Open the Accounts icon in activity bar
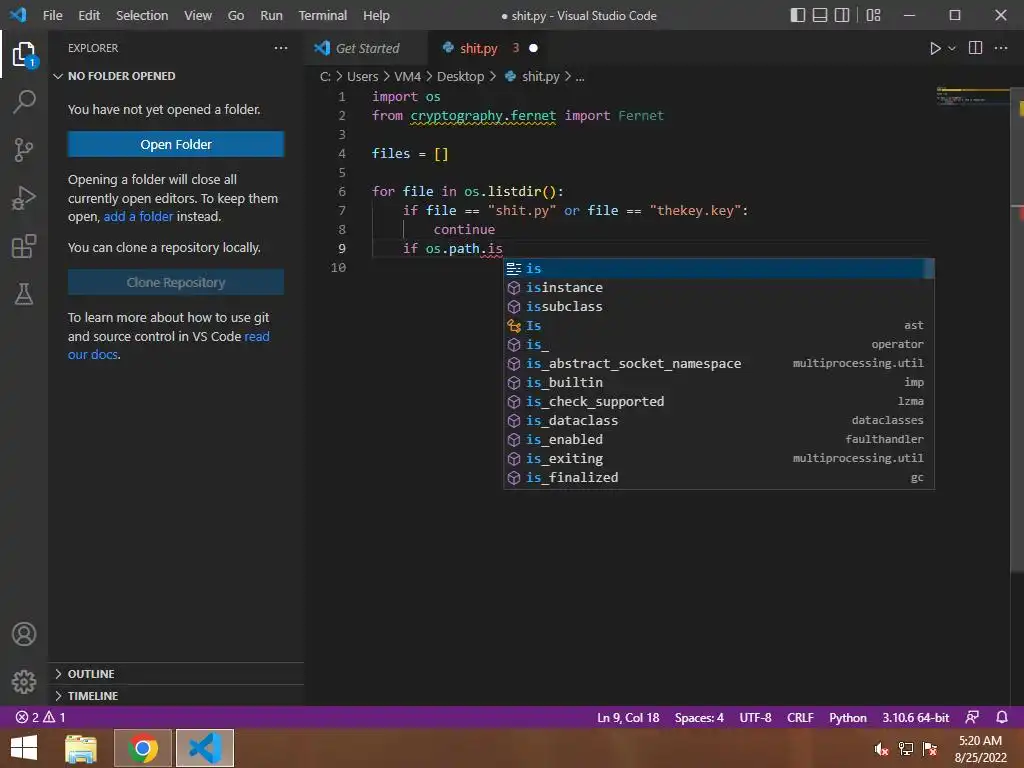The width and height of the screenshot is (1024, 768). coord(24,634)
